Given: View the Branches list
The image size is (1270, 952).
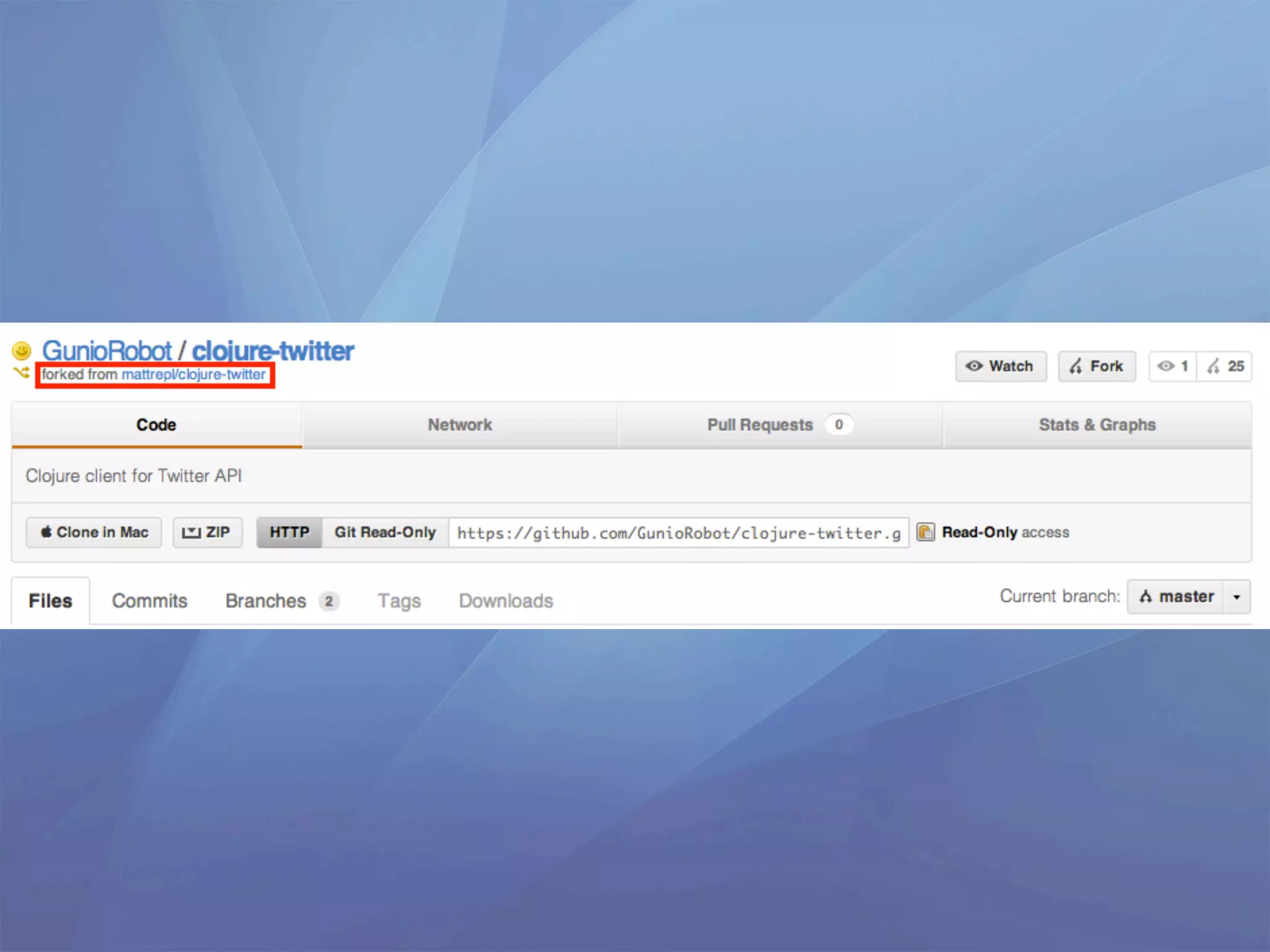Looking at the screenshot, I should (x=265, y=601).
